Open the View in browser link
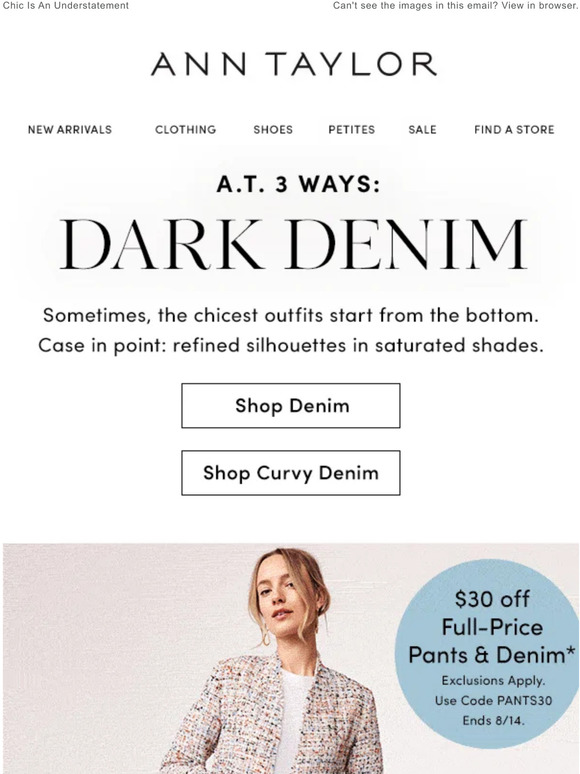580x774 pixels. (x=539, y=6)
